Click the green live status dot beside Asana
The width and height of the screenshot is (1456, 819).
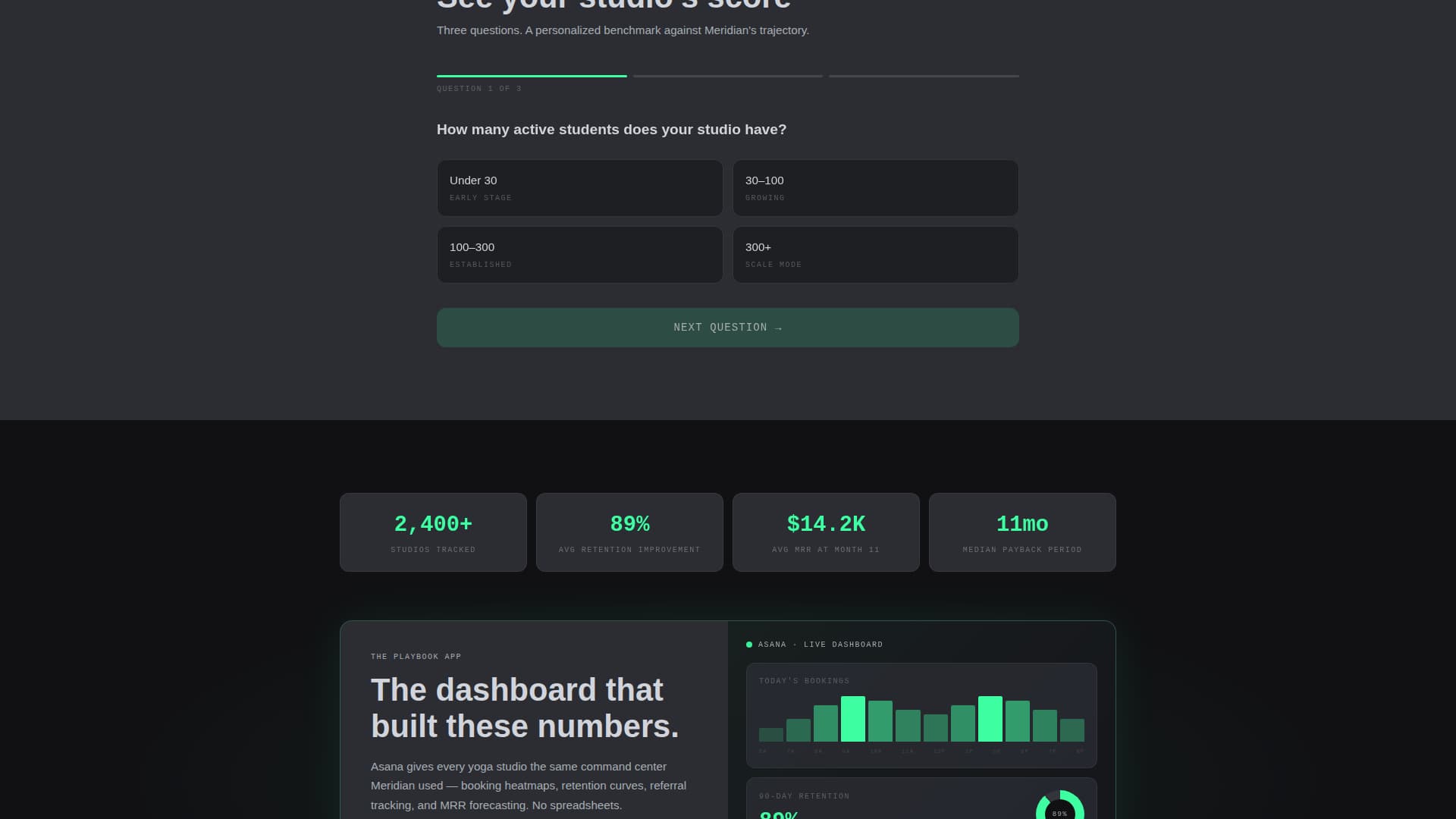point(749,645)
